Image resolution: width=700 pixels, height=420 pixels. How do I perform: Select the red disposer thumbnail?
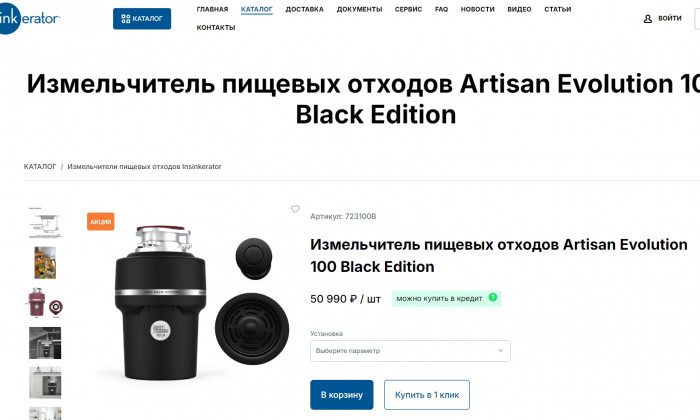coord(45,303)
